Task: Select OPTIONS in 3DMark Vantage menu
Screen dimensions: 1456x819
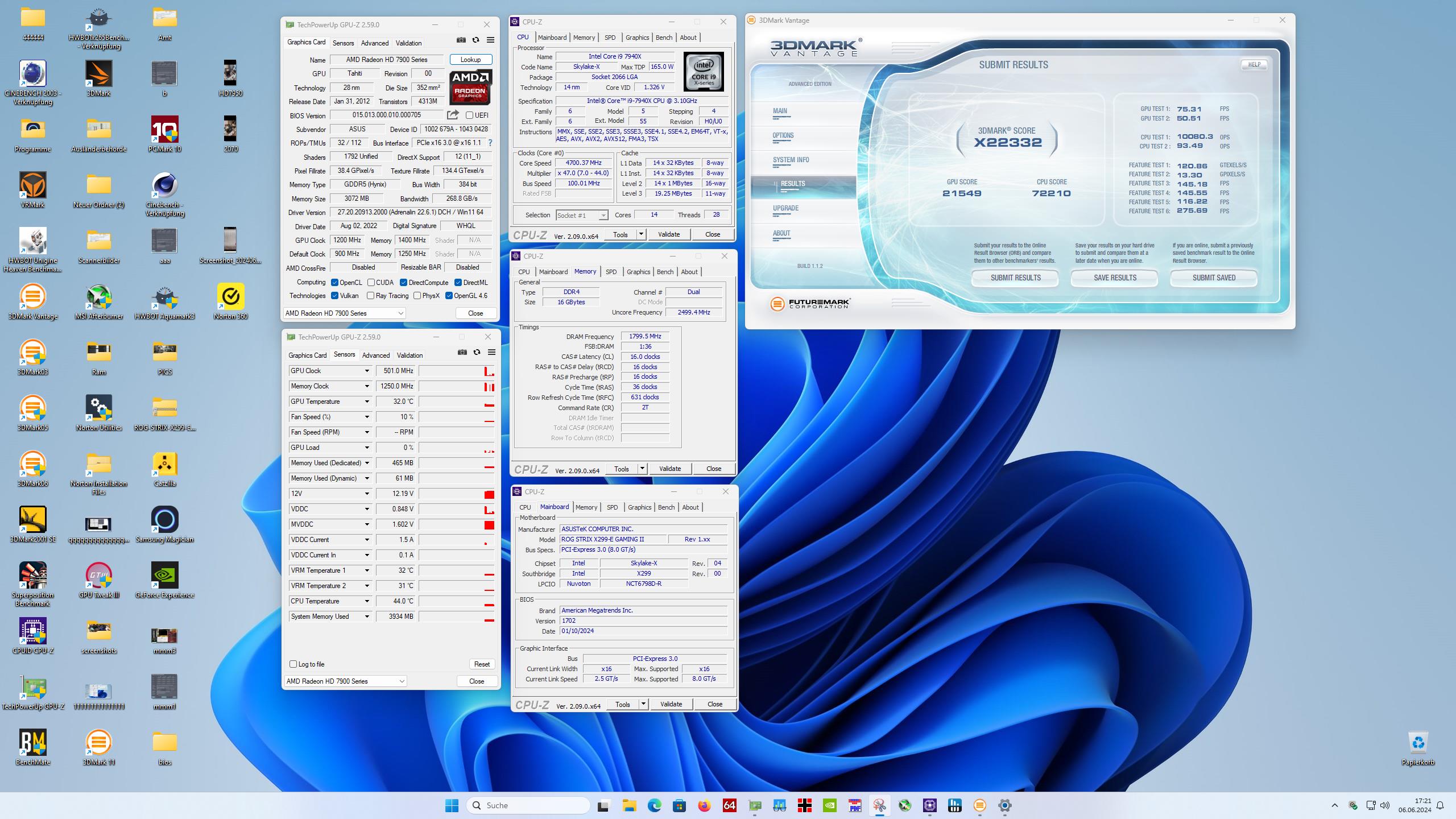Action: click(x=783, y=135)
